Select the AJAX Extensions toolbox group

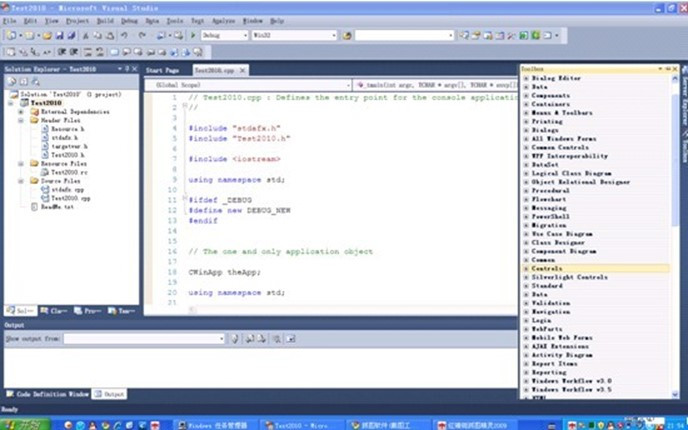(560, 346)
